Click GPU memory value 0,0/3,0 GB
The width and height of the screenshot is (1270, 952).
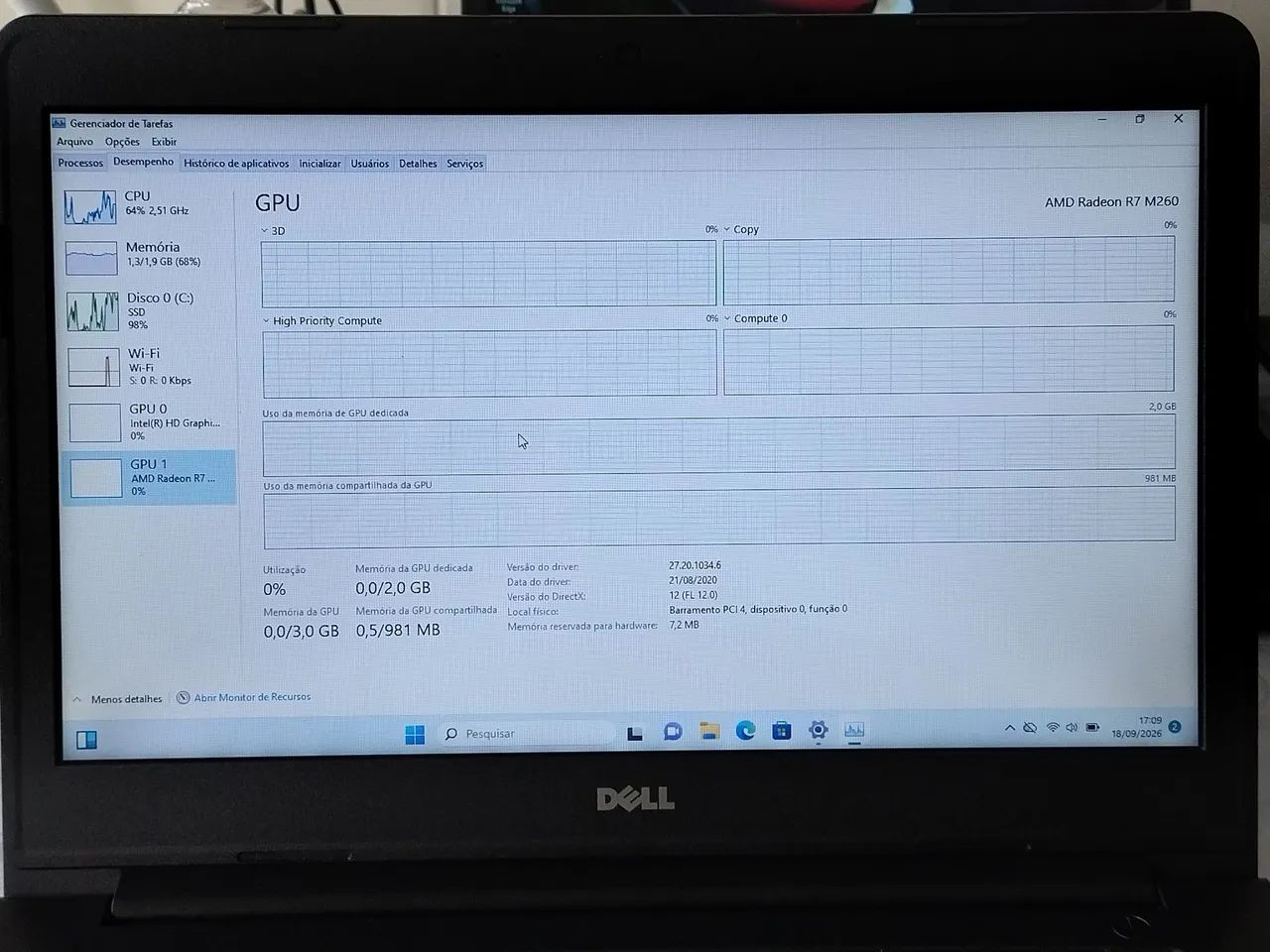point(301,631)
